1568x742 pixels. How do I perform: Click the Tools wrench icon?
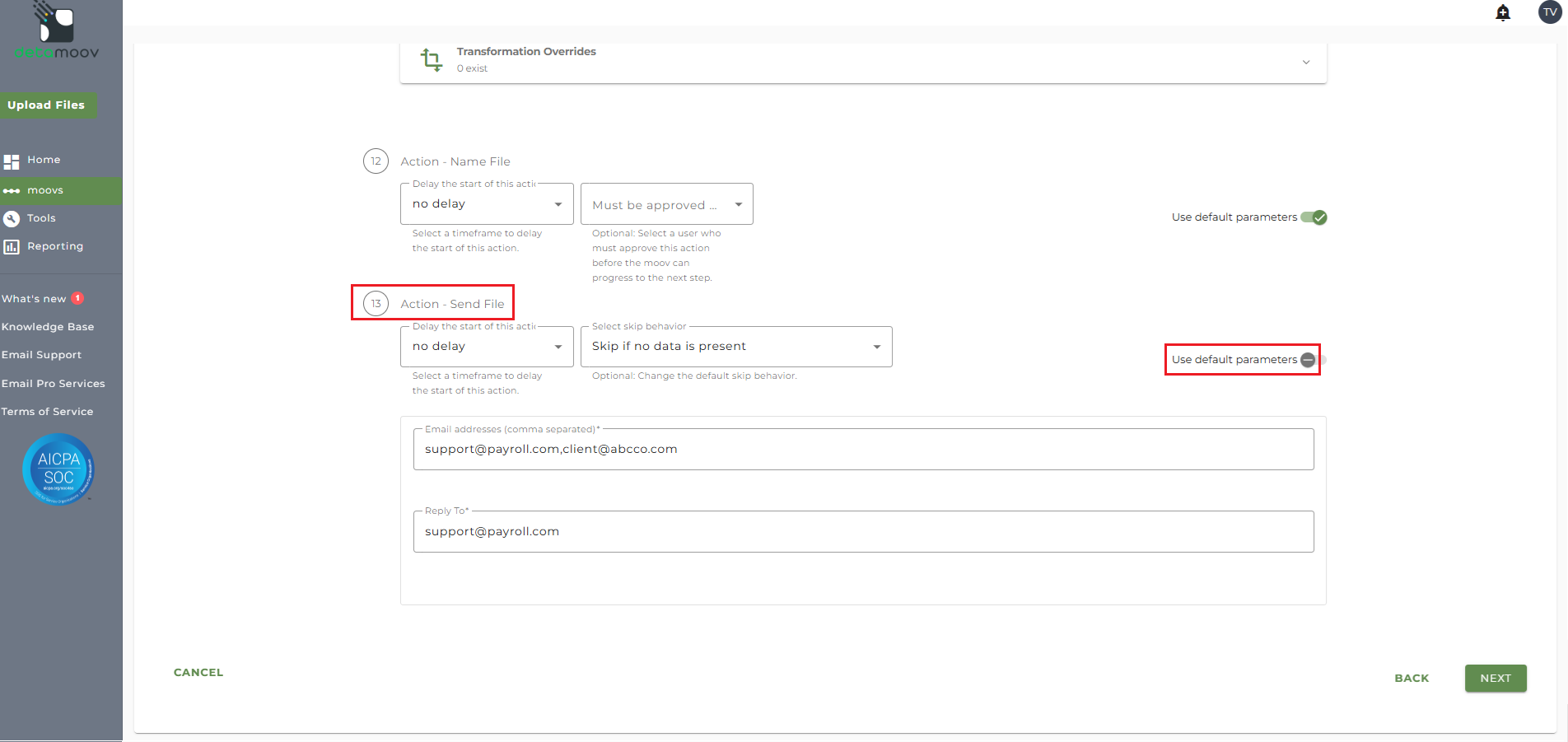pos(12,219)
